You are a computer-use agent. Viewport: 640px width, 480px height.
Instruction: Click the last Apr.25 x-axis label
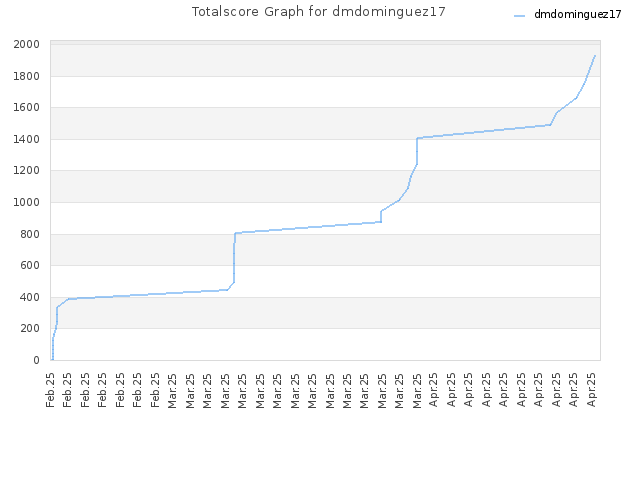[x=591, y=390]
